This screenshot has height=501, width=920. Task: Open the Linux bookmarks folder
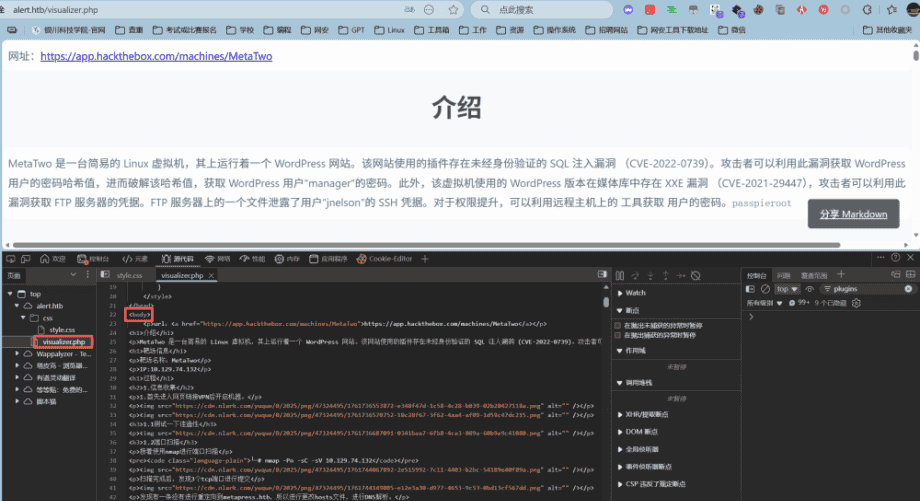tap(390, 29)
